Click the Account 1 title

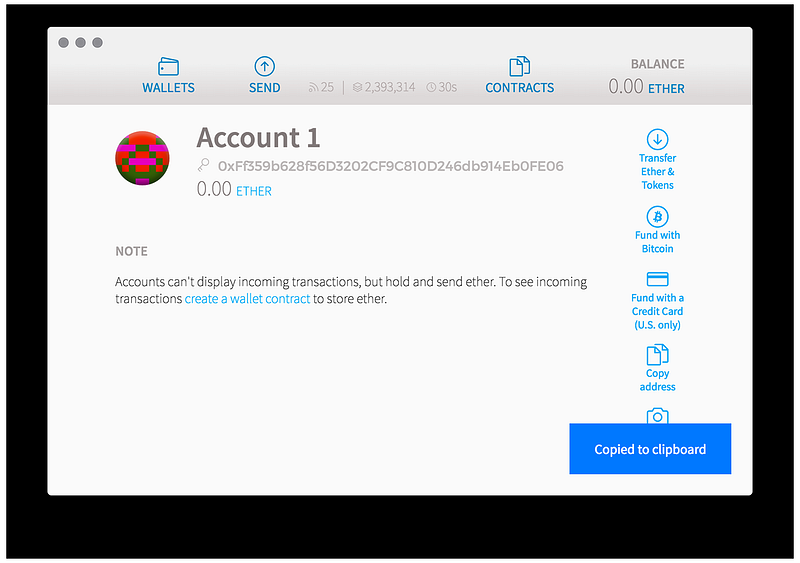coord(259,138)
